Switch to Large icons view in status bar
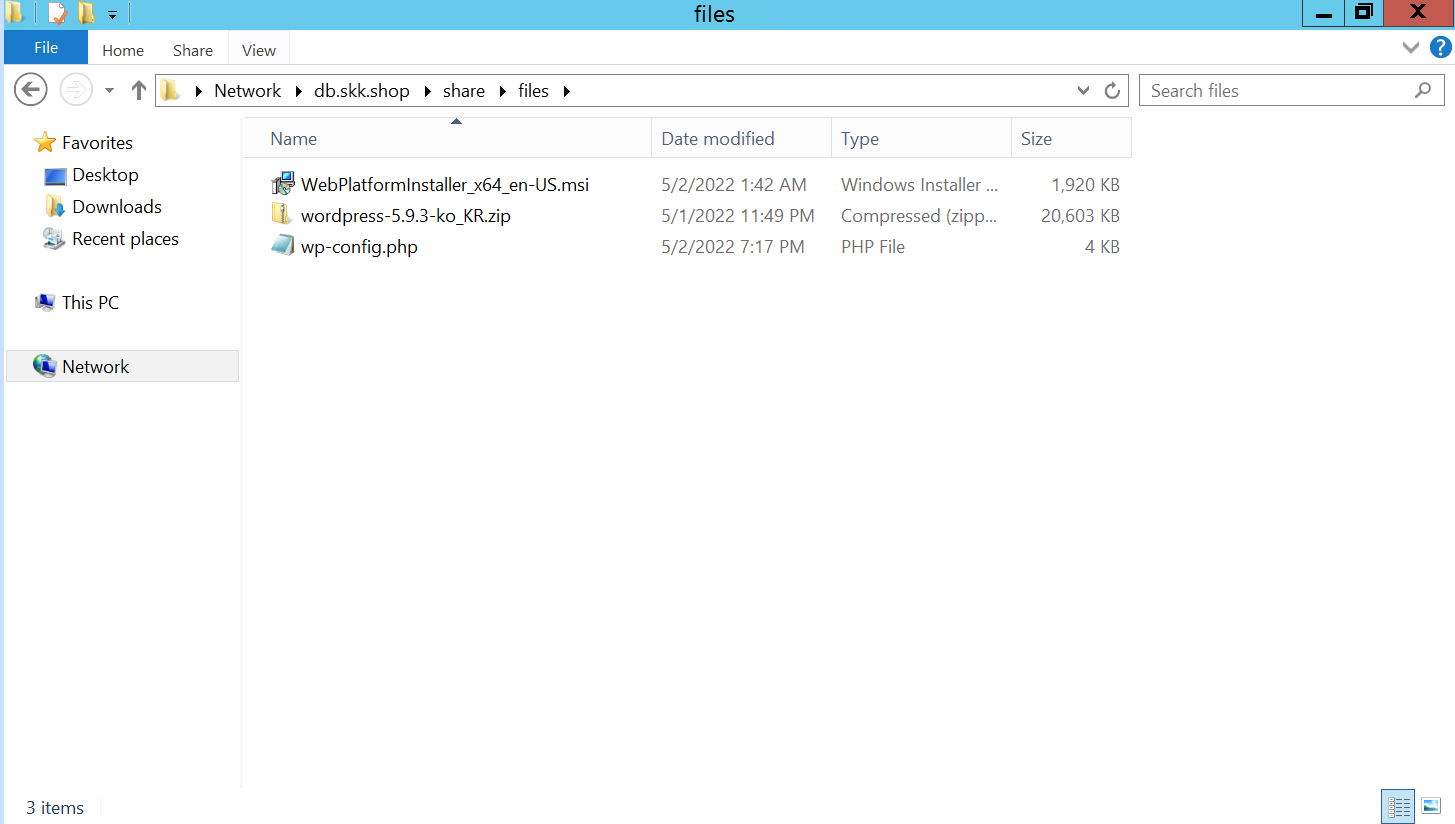 point(1431,806)
